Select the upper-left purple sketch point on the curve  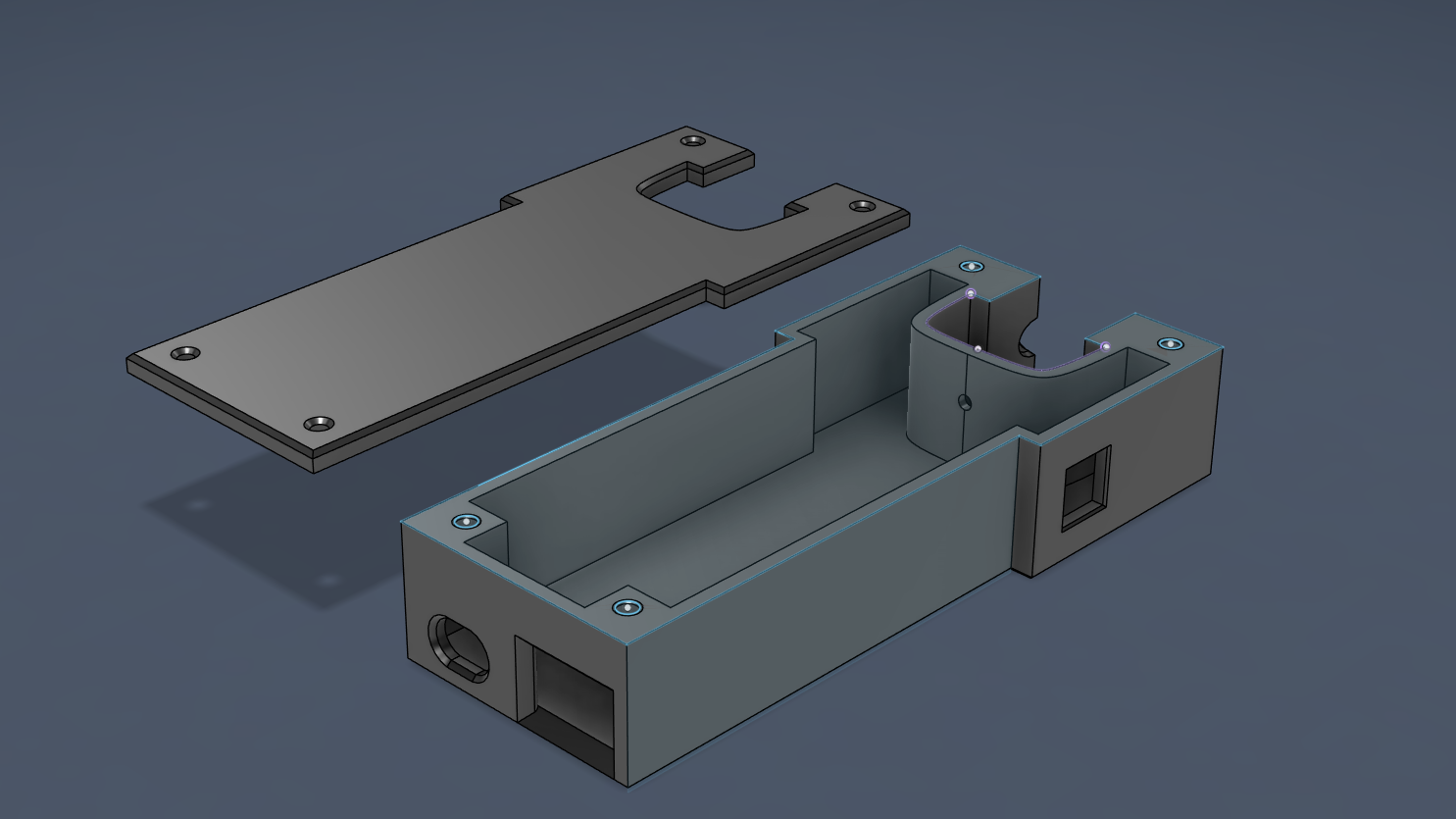[x=971, y=293]
